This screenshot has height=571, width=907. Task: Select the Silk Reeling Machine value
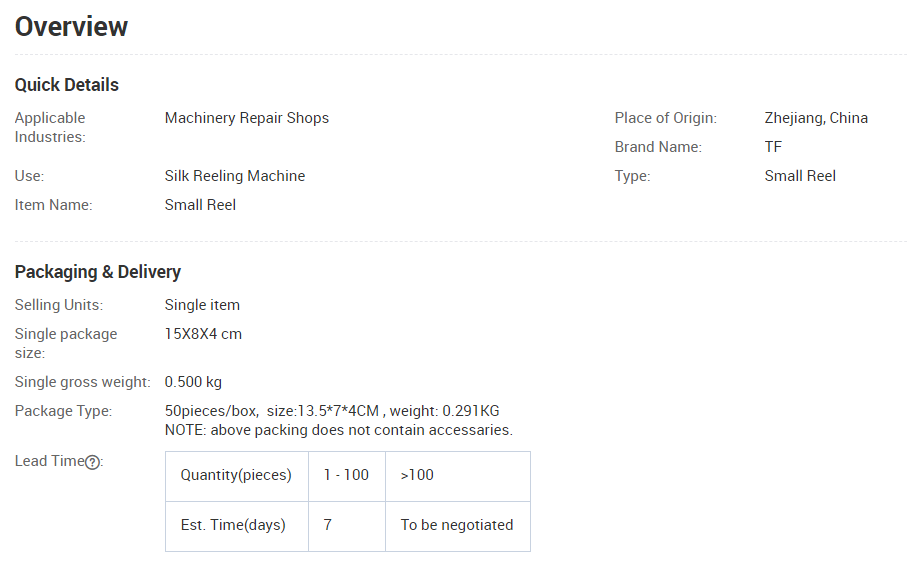(235, 176)
